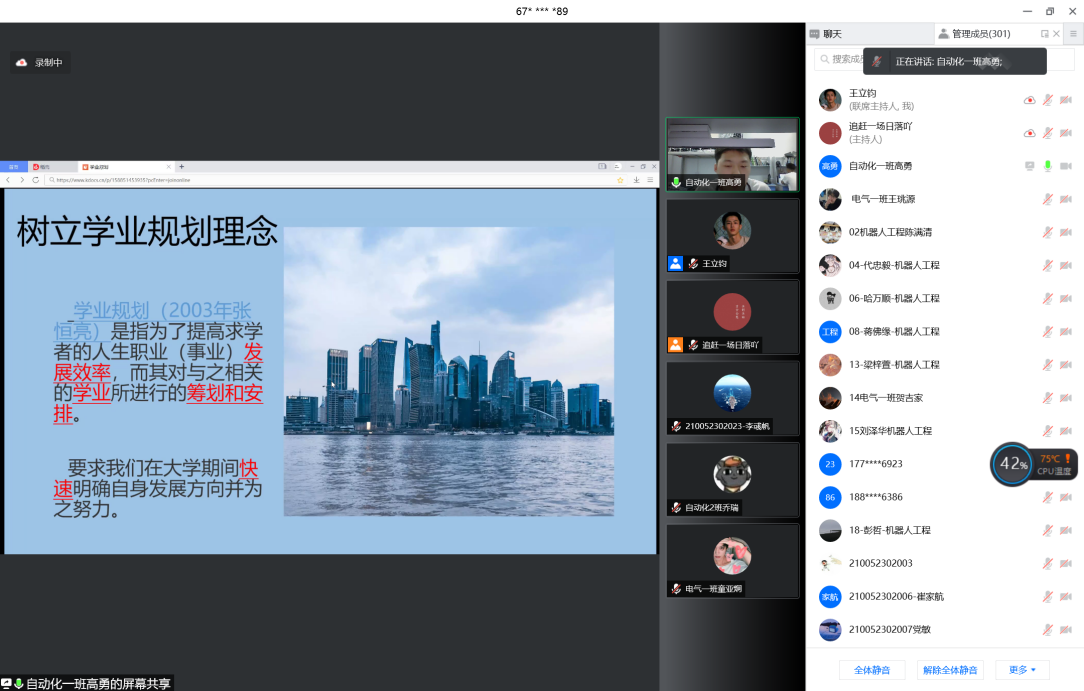Click the screen-share icon beside 自动化一班高勇

(1030, 166)
